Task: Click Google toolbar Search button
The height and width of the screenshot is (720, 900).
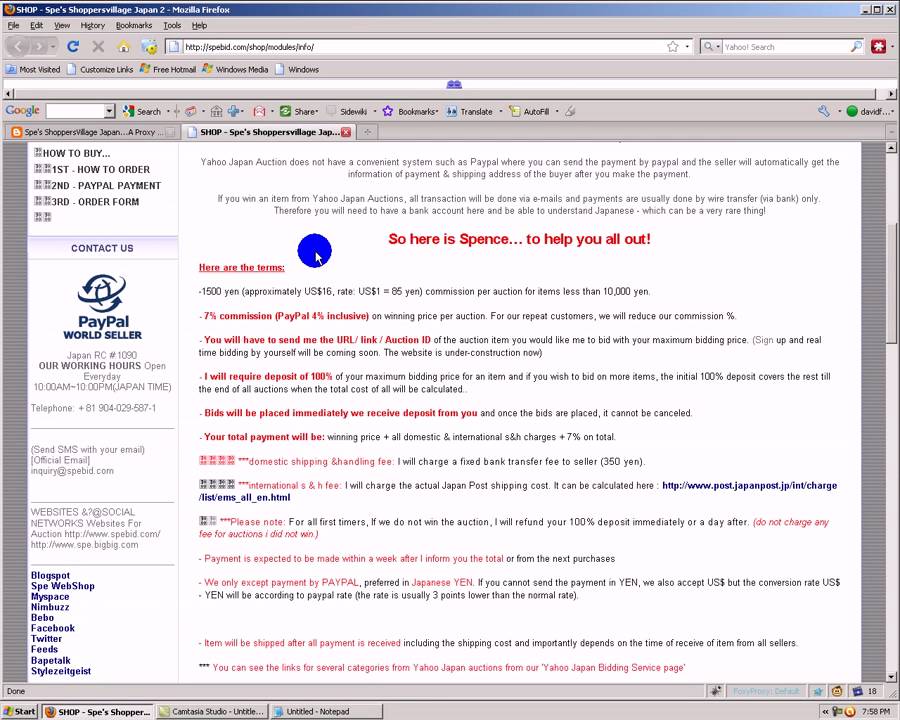Action: (142, 111)
